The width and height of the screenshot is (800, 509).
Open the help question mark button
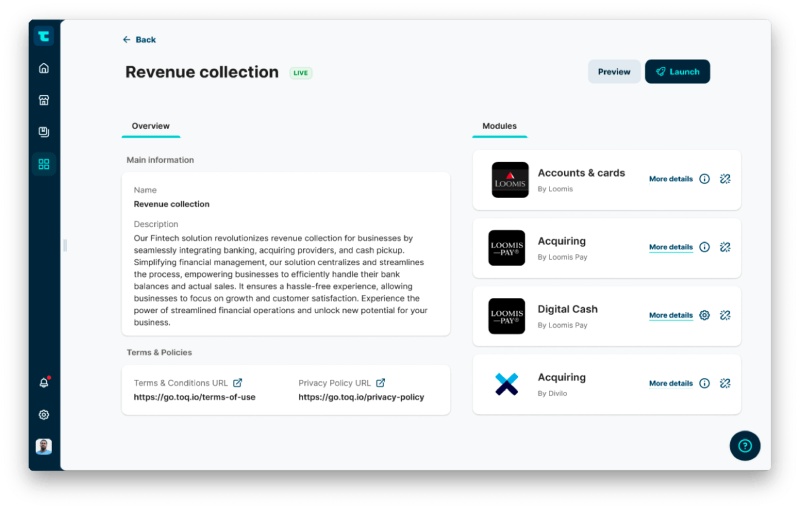pos(745,445)
